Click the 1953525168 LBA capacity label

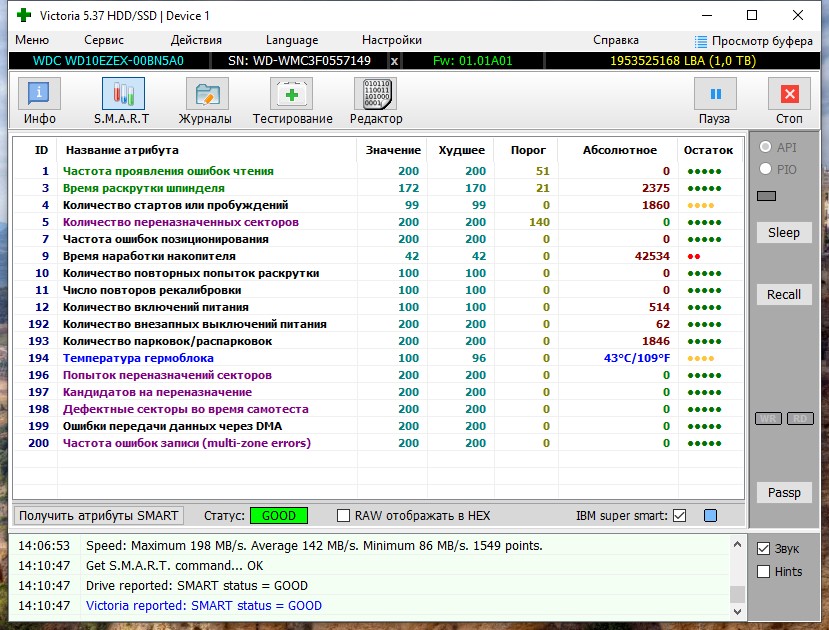point(683,61)
